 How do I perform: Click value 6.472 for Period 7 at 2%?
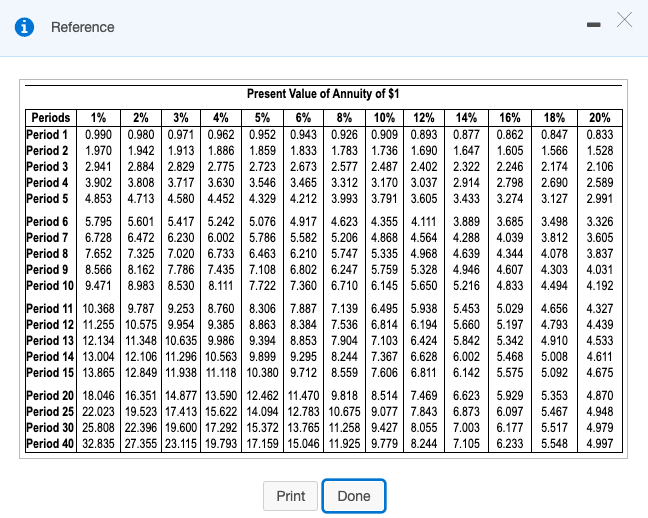pyautogui.click(x=141, y=238)
